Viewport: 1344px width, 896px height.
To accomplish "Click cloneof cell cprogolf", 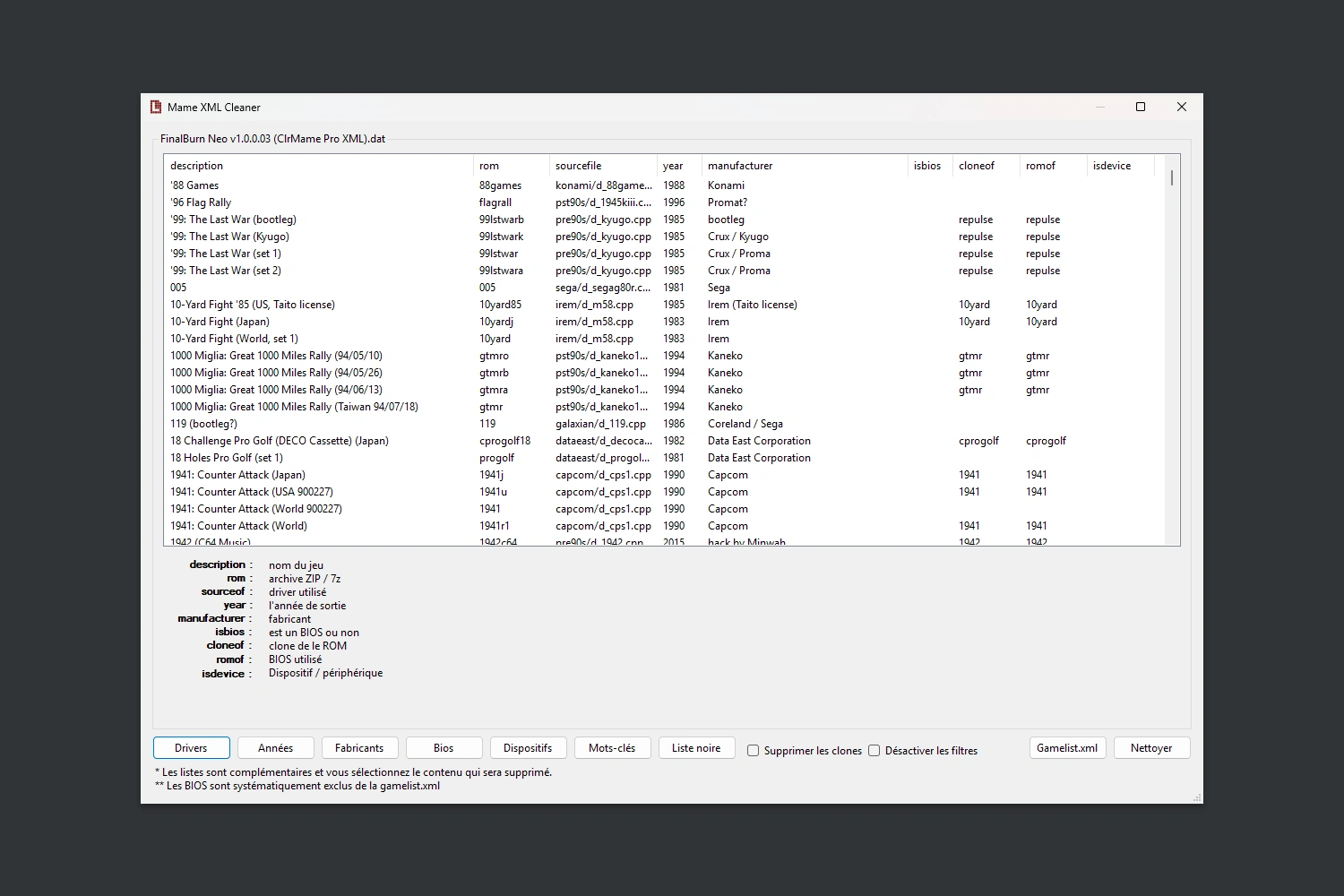I will 978,441.
